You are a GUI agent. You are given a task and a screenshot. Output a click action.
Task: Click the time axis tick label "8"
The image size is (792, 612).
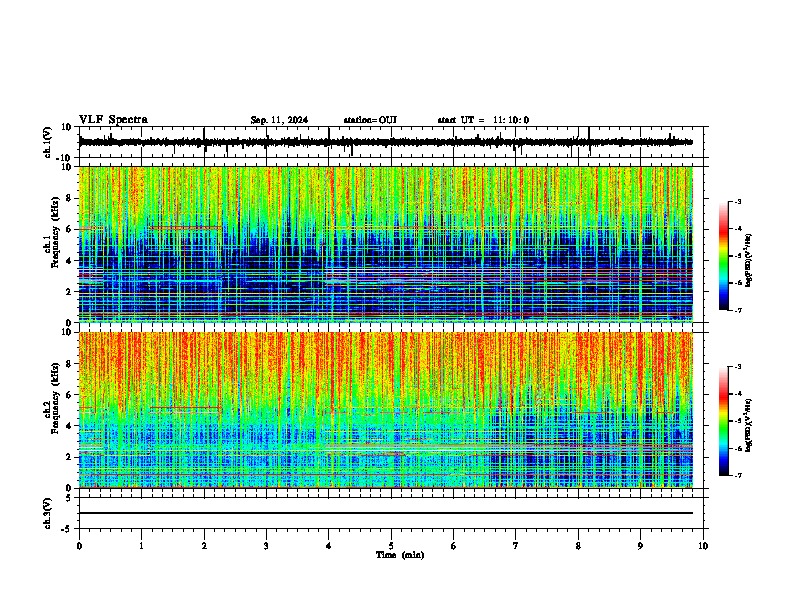[578, 546]
